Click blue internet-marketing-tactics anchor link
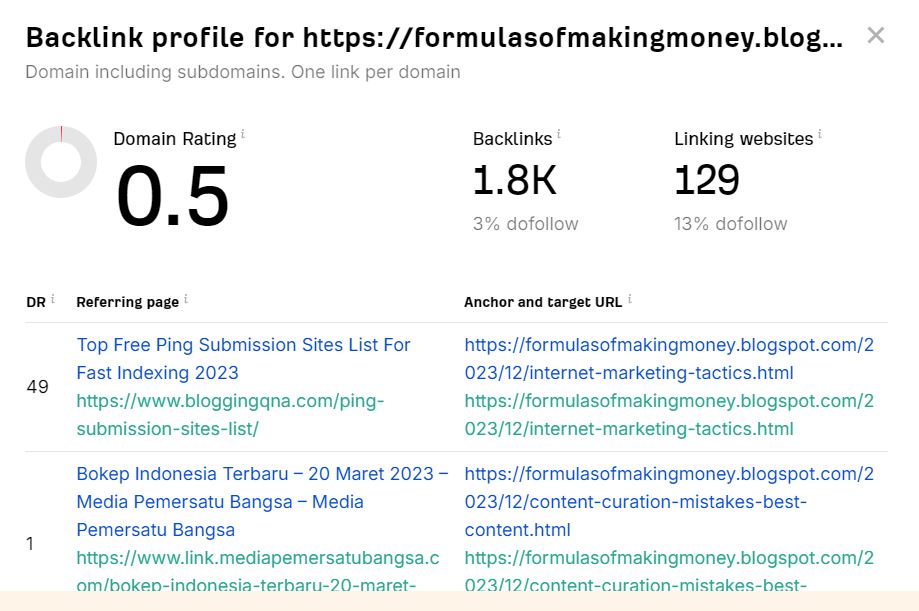This screenshot has width=919, height=611. pyautogui.click(x=668, y=358)
